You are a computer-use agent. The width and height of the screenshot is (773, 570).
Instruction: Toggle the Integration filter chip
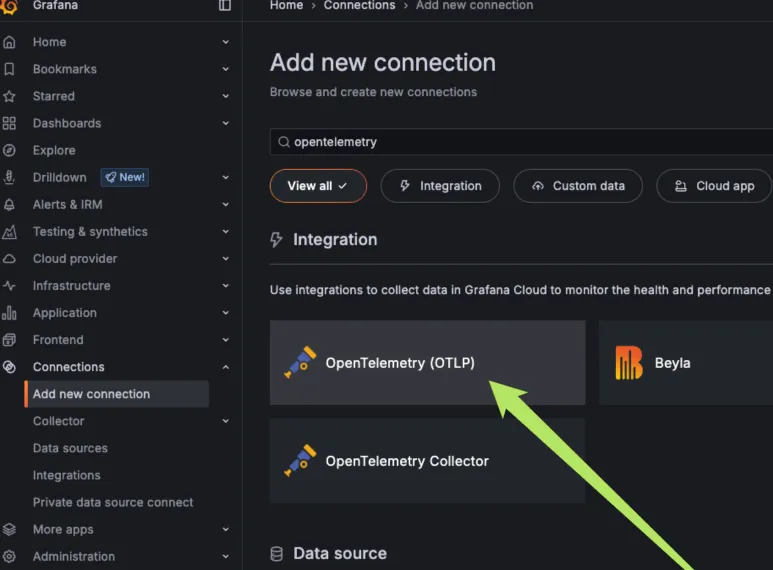pyautogui.click(x=440, y=186)
